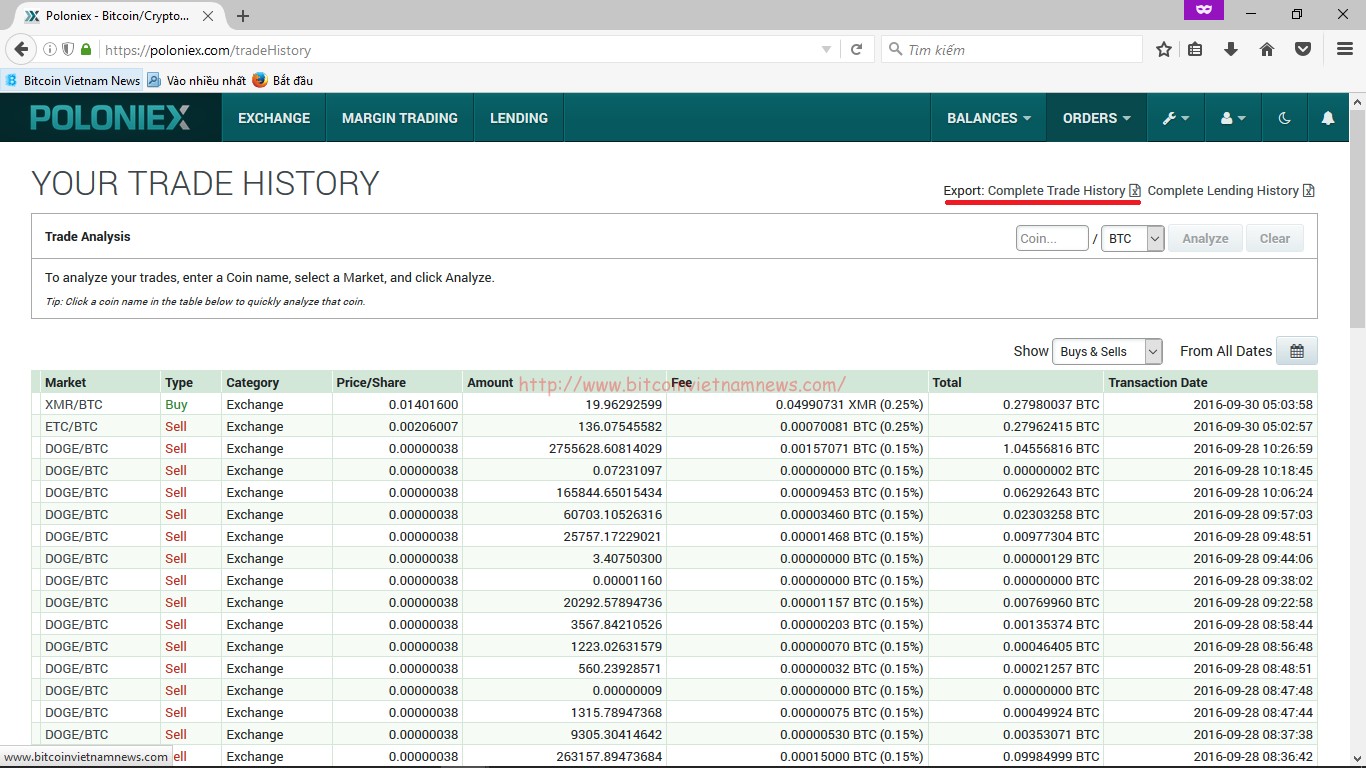1366x768 pixels.
Task: Open Poloniex notifications bell
Action: point(1328,118)
